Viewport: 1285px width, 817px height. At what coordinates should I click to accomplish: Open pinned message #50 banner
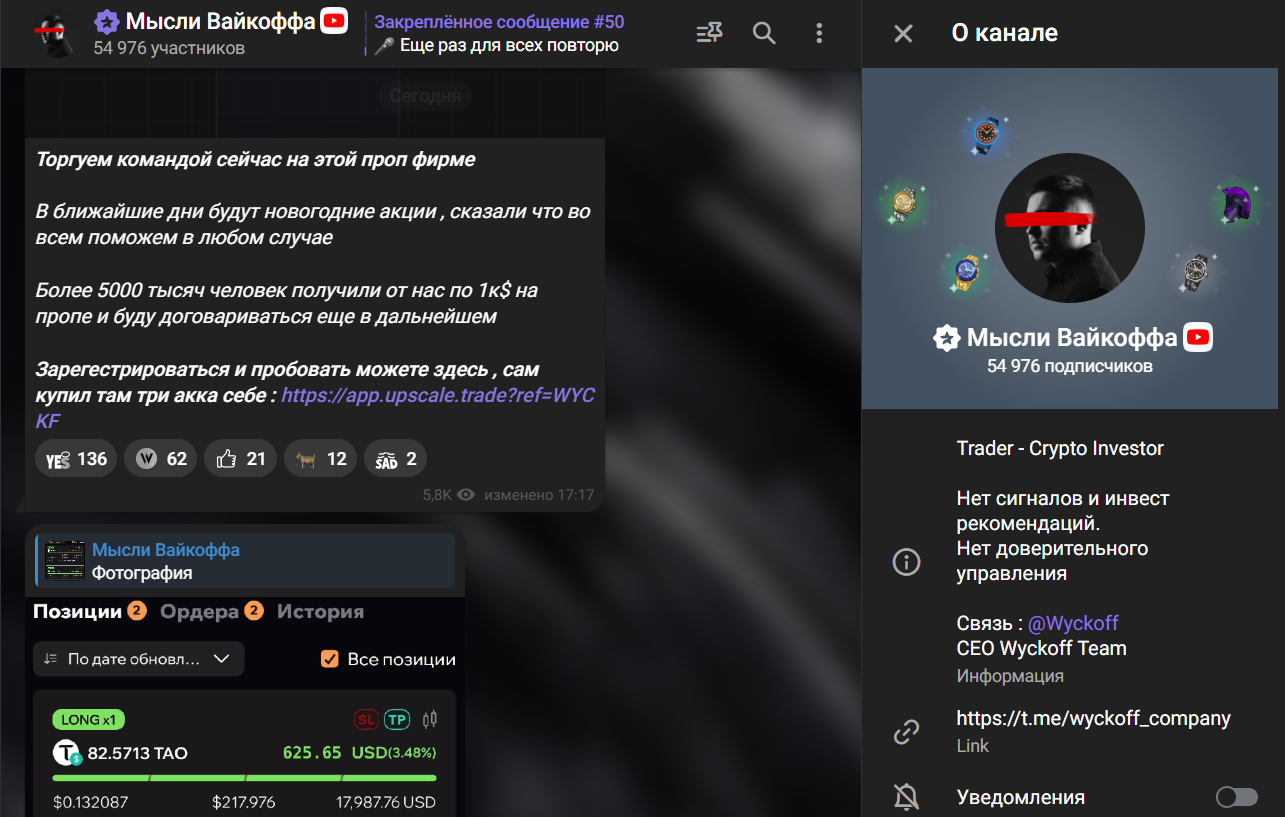pos(497,33)
